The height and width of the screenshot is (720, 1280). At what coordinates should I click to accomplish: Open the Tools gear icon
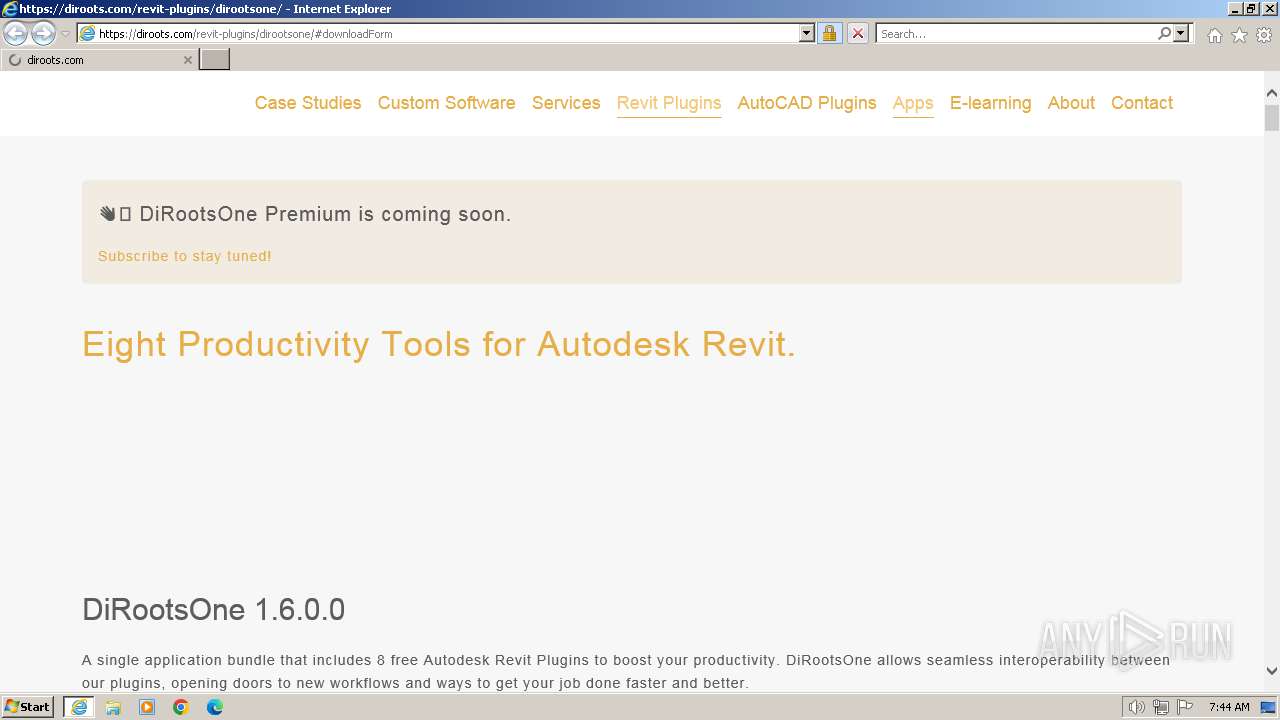1264,34
